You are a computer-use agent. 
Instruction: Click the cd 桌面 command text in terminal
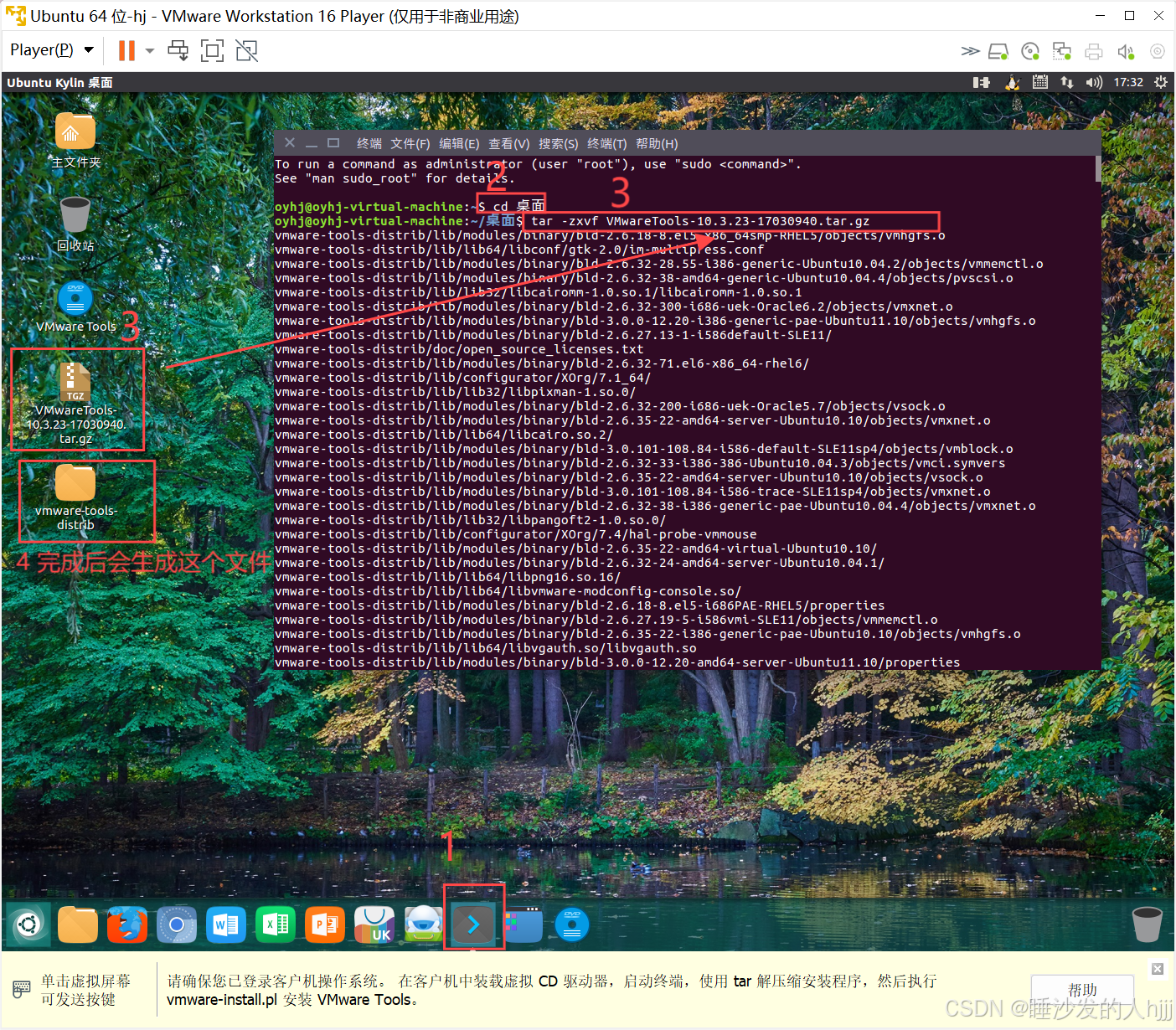[518, 206]
